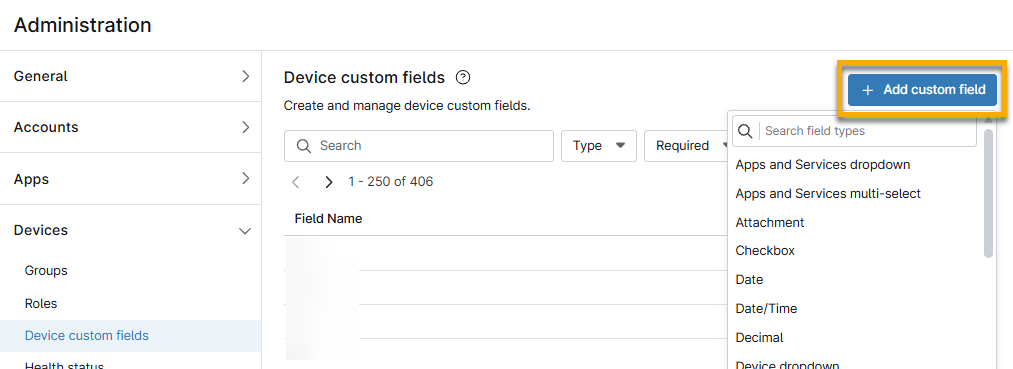The width and height of the screenshot is (1013, 369).
Task: Click the main Search input field
Action: pos(419,146)
